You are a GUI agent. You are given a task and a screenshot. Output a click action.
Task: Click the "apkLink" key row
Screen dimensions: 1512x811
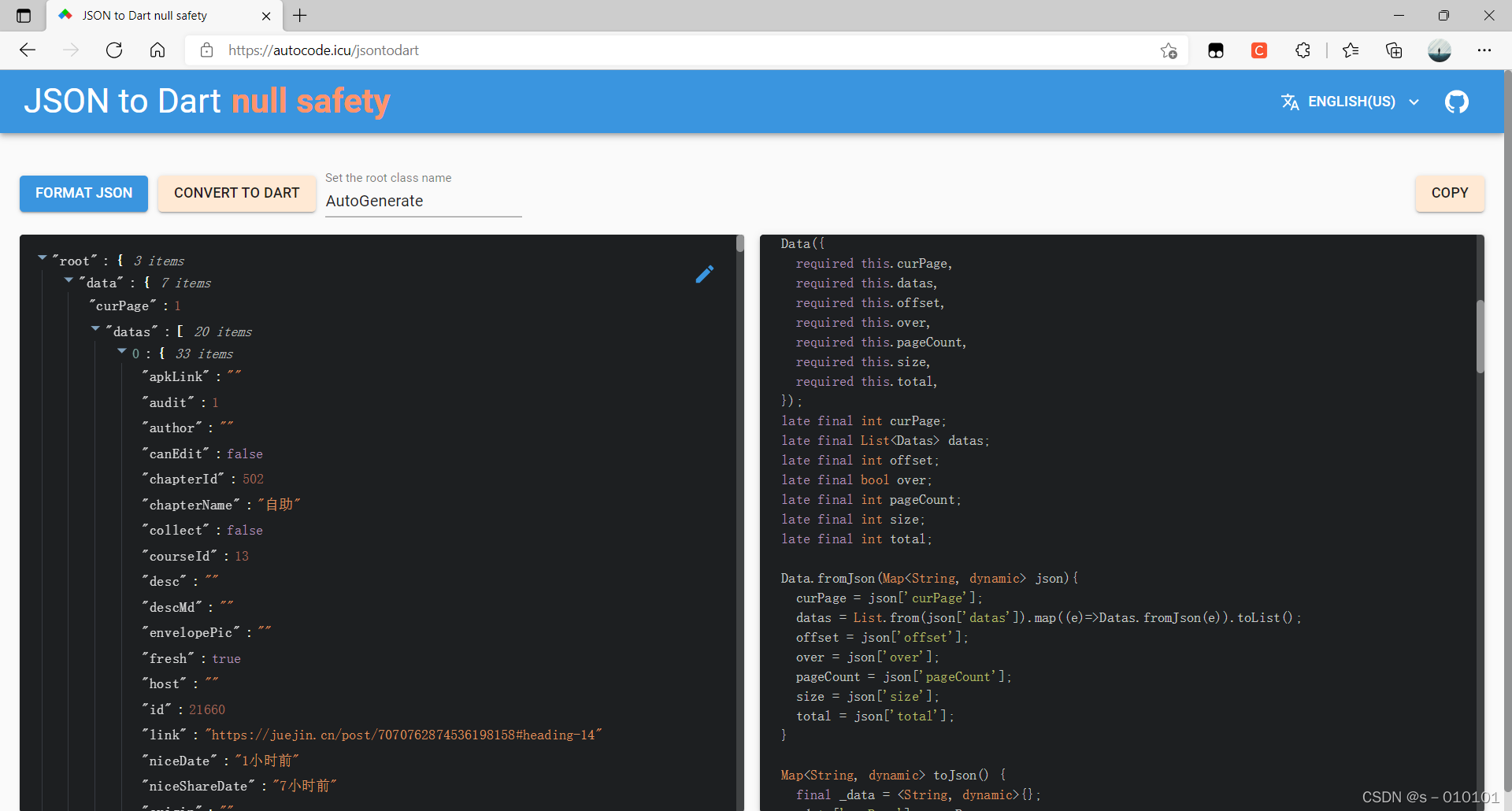tap(192, 376)
